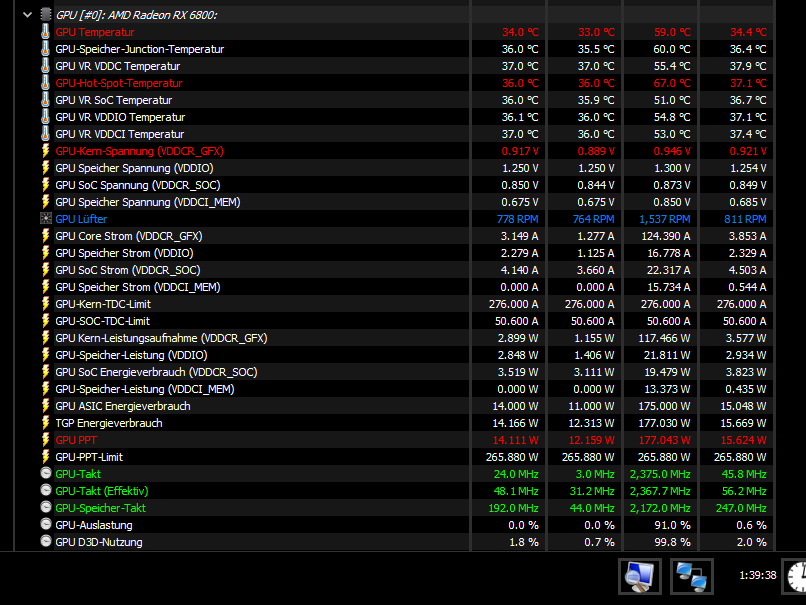Image resolution: width=806 pixels, height=605 pixels.
Task: Click the 67.0 °C hot spot maximum value
Action: (x=672, y=83)
